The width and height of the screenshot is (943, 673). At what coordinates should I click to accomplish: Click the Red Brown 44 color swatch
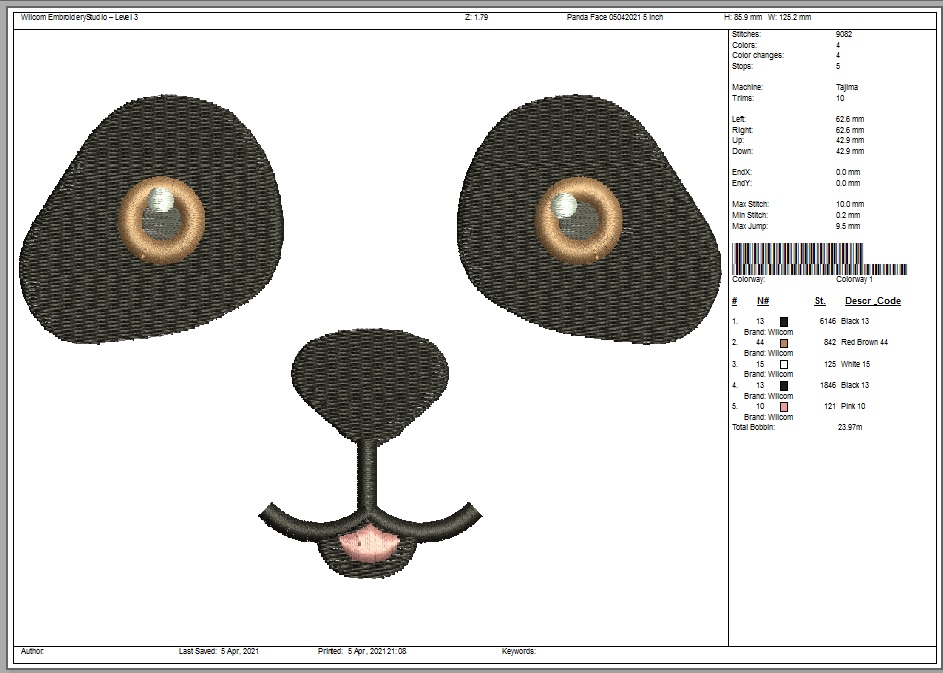tap(784, 343)
